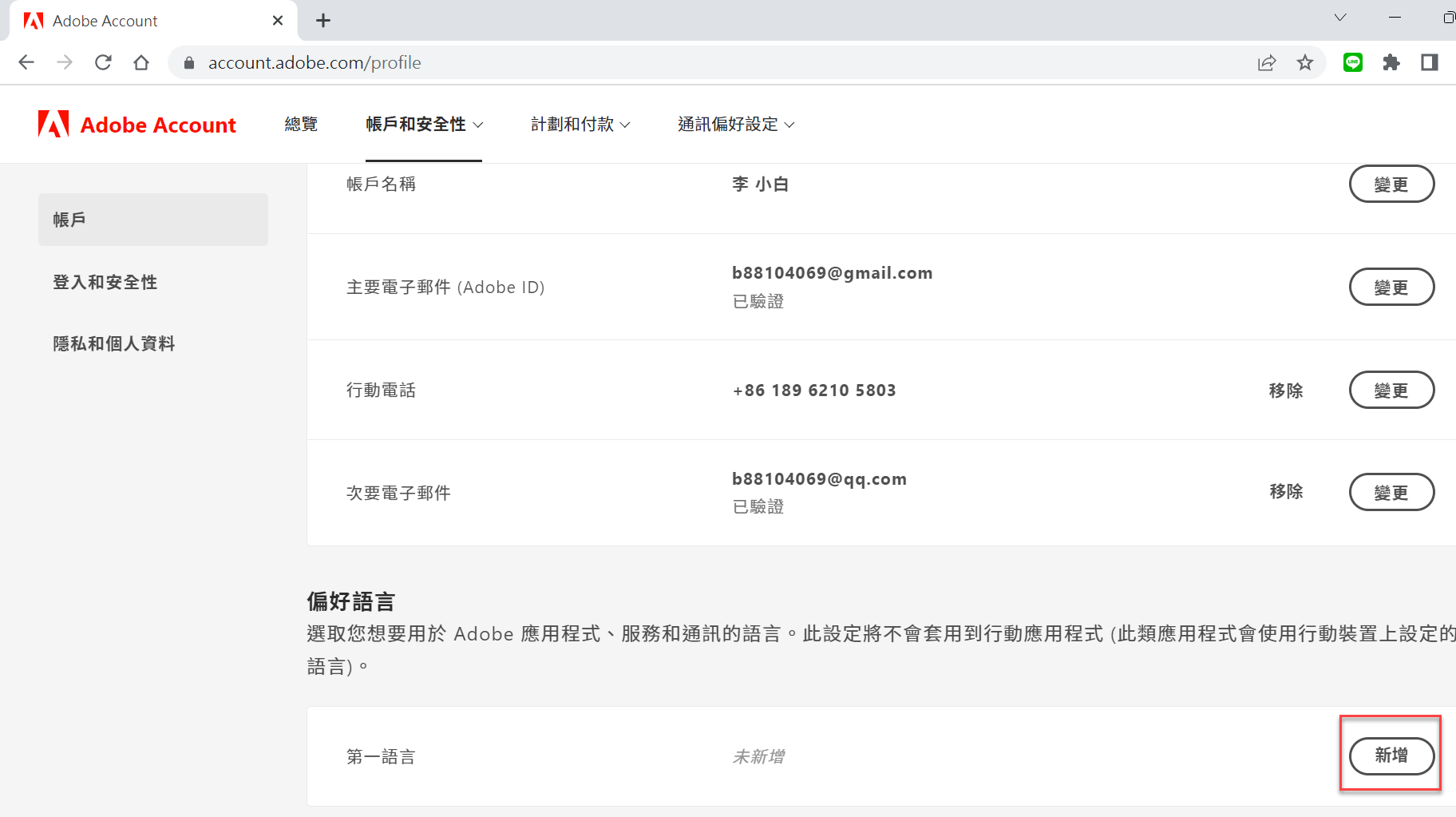Expand the 通訊偏好設定 menu
The height and width of the screenshot is (817, 1456).
point(736,124)
